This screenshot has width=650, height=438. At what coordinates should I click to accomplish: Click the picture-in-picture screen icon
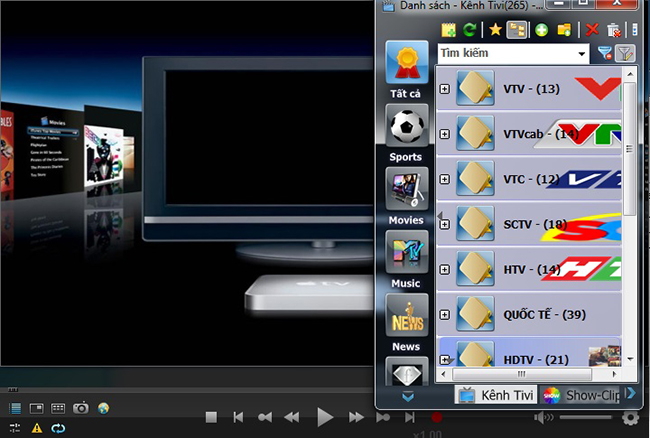coord(36,409)
